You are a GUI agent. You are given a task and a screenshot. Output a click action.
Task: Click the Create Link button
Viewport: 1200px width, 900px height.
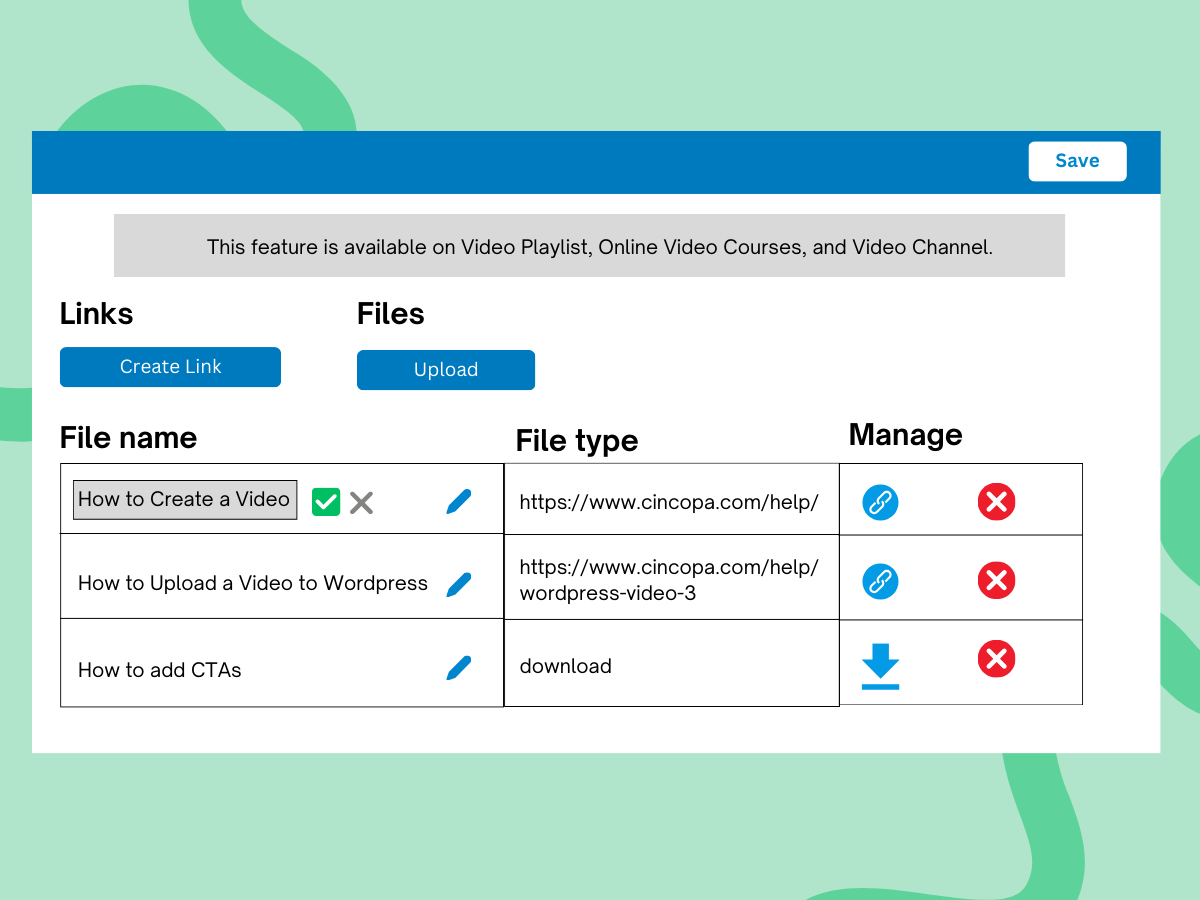coord(170,367)
